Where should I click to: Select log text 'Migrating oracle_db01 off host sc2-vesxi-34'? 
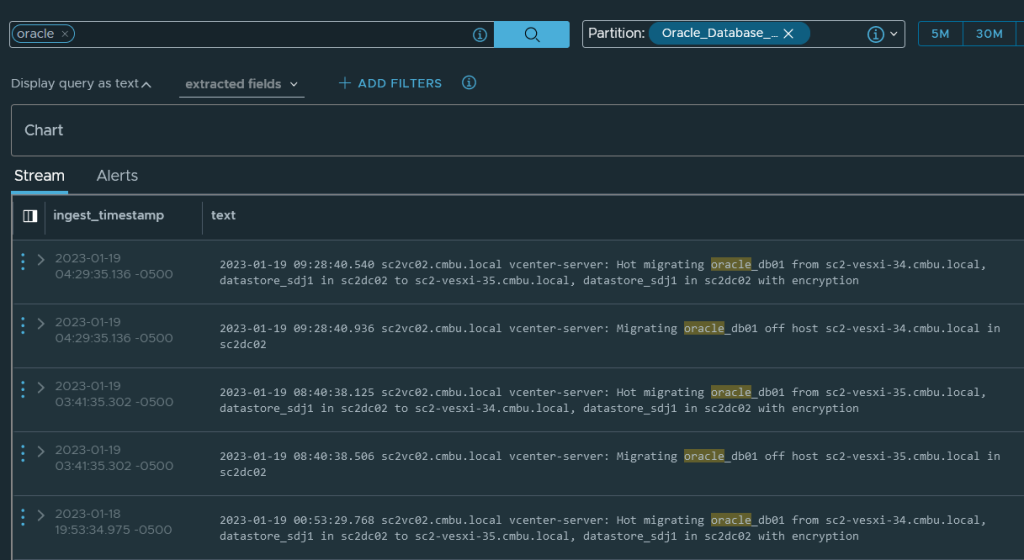[x=609, y=336]
